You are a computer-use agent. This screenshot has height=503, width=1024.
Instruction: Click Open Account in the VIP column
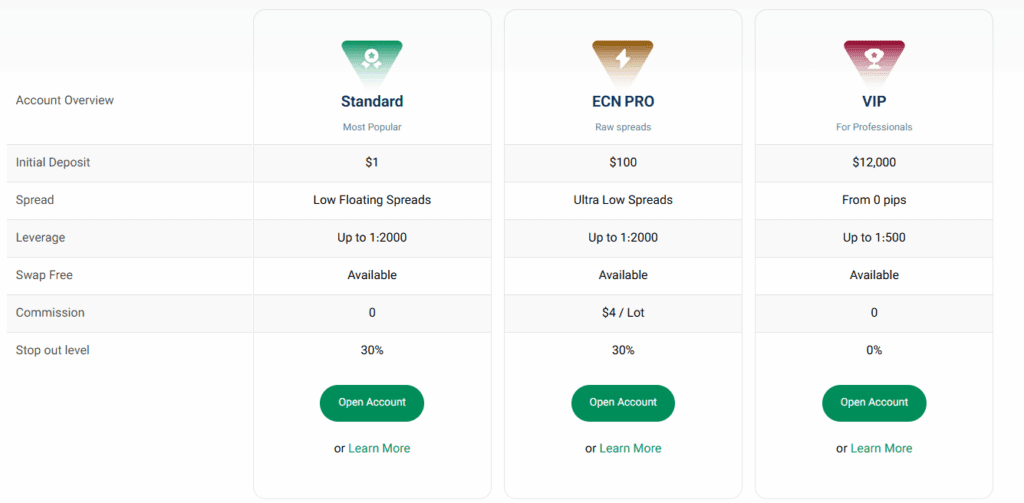(x=874, y=403)
